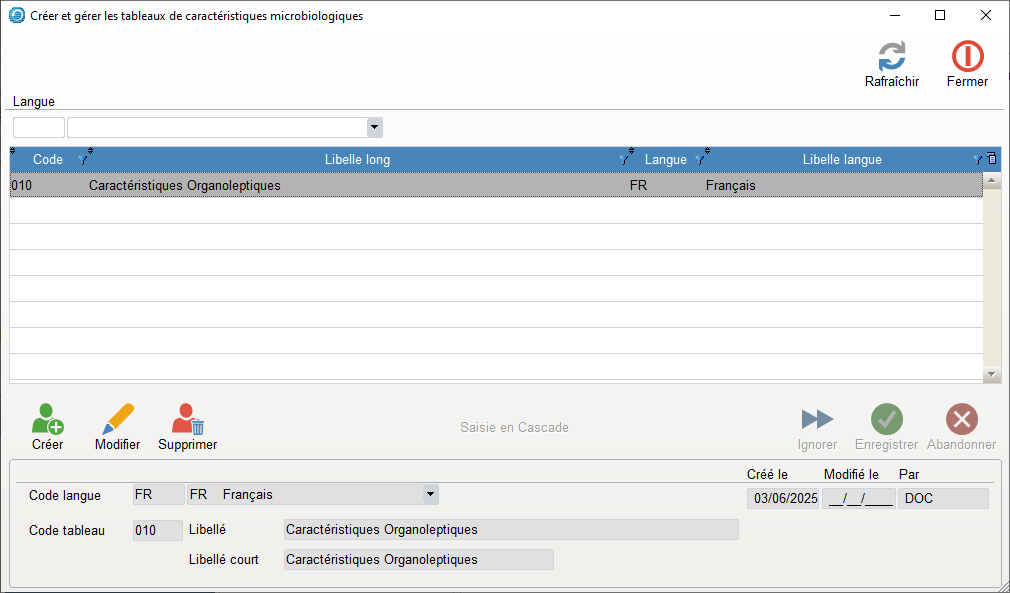Click the table scrollbar down arrow

coord(992,373)
